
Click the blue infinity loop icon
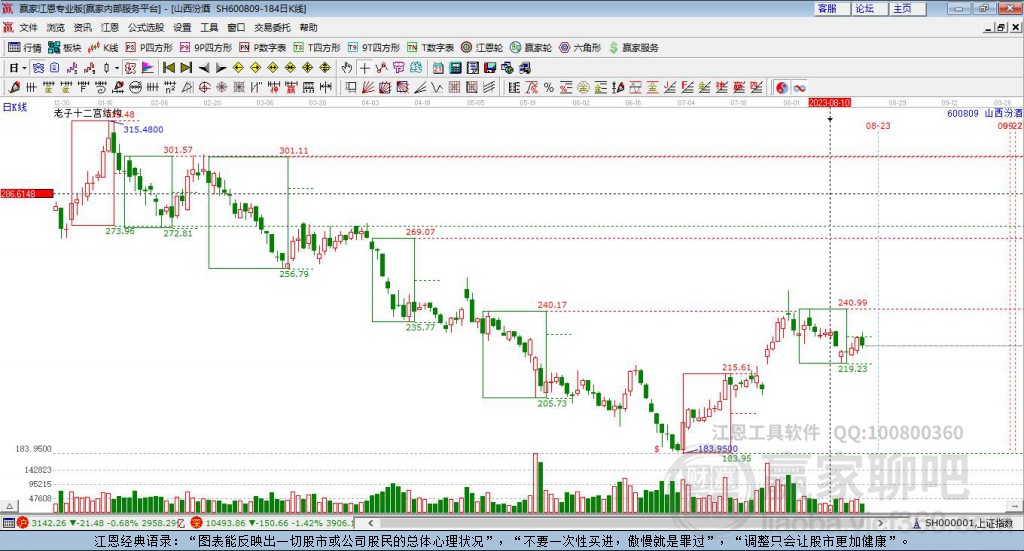(x=799, y=87)
